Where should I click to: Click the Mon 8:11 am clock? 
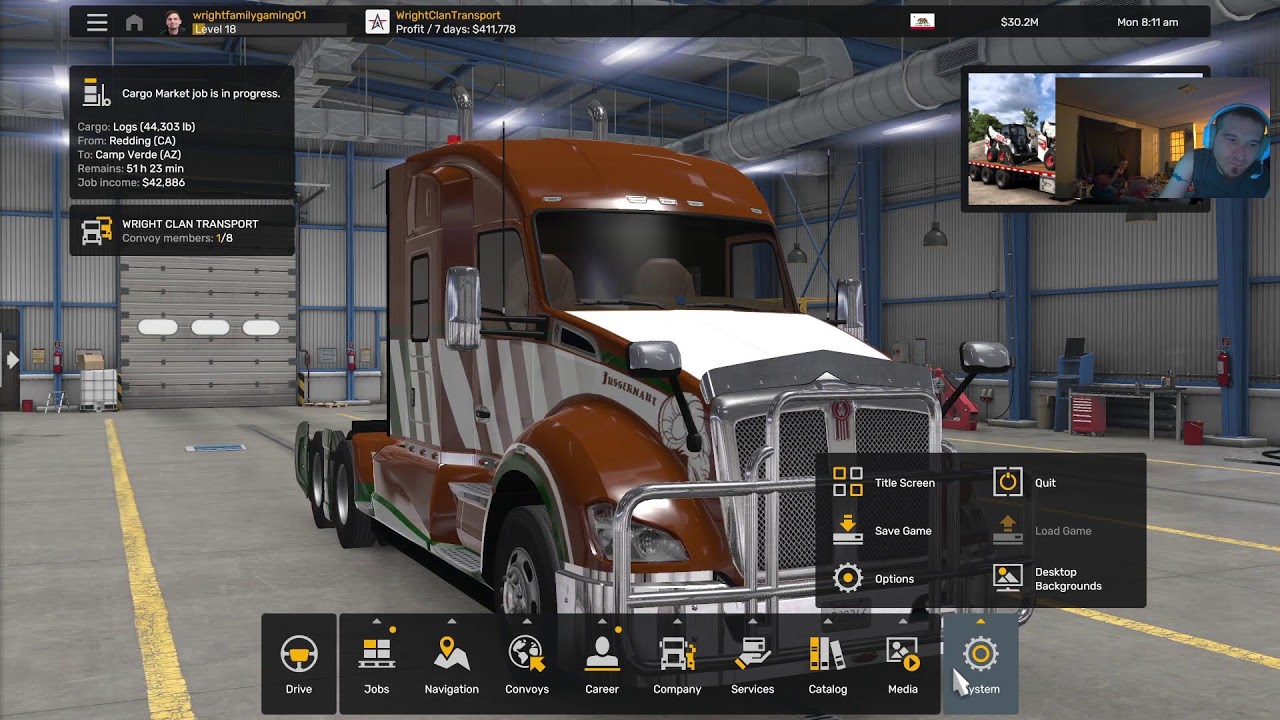click(1147, 22)
